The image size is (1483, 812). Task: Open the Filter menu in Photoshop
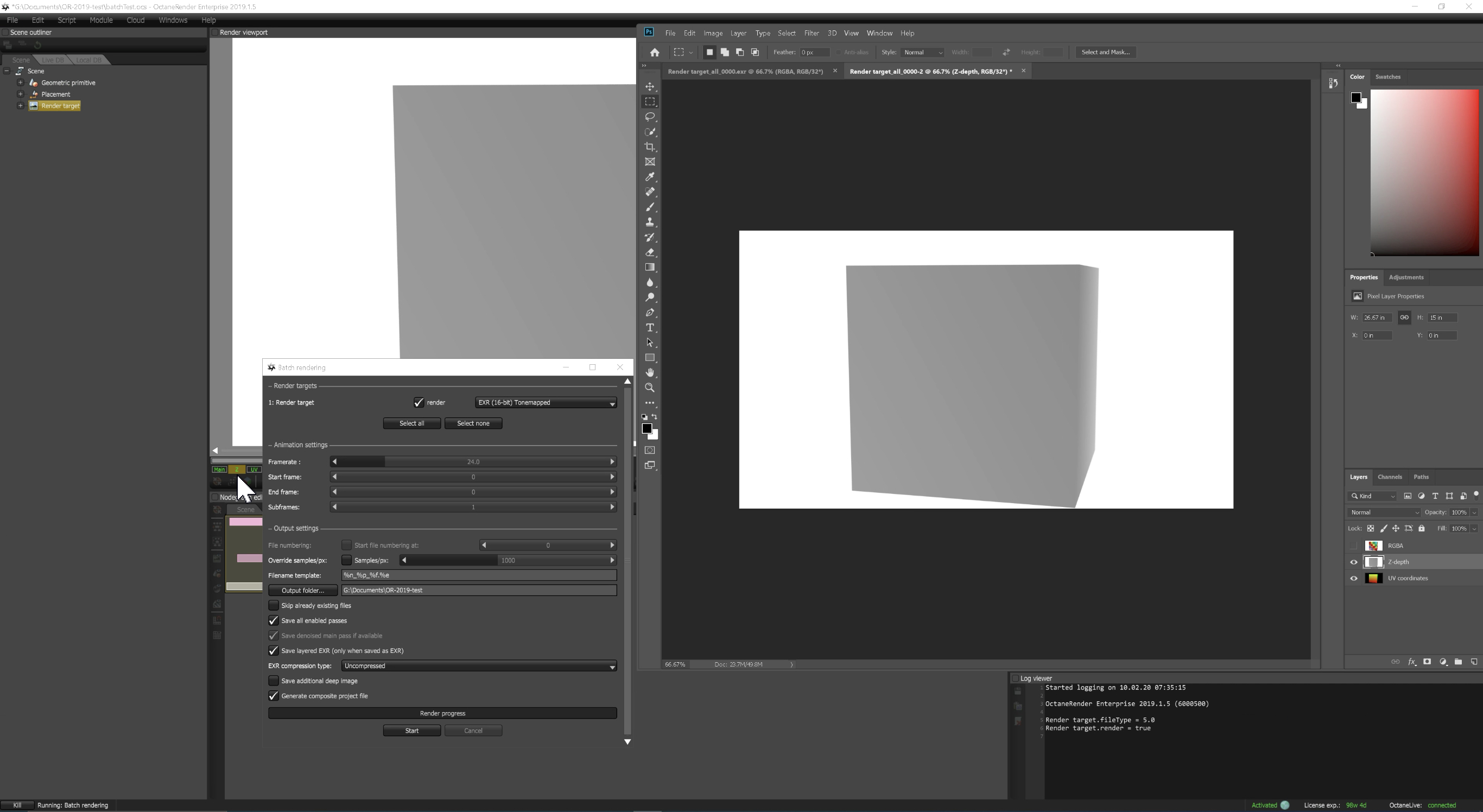tap(811, 33)
